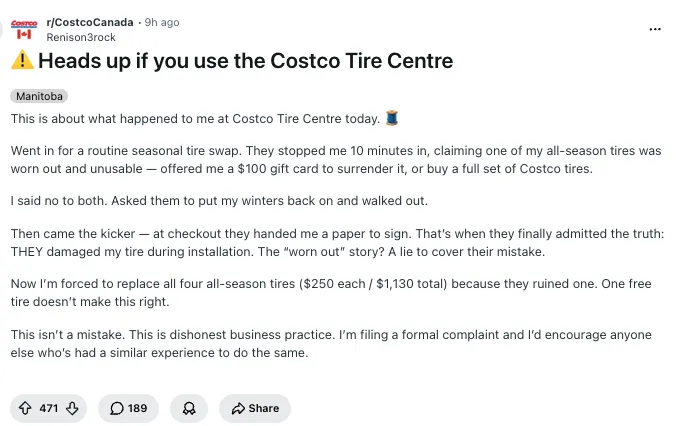Click the Costco subreddit avatar

(x=24, y=28)
